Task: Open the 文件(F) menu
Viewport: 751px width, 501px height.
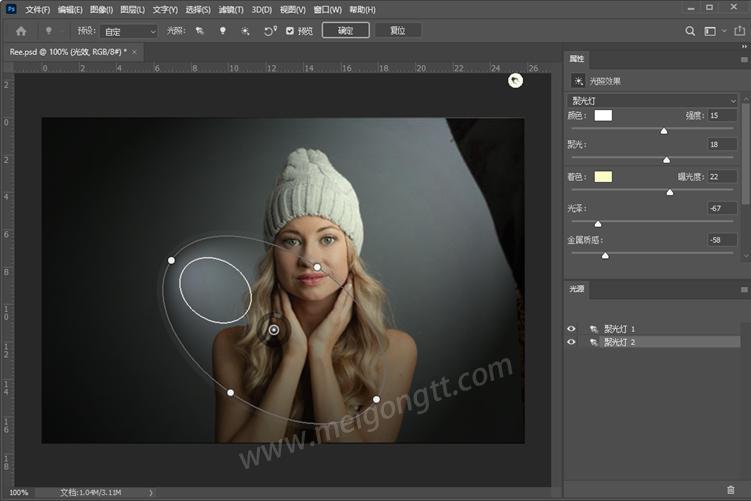Action: [37, 10]
